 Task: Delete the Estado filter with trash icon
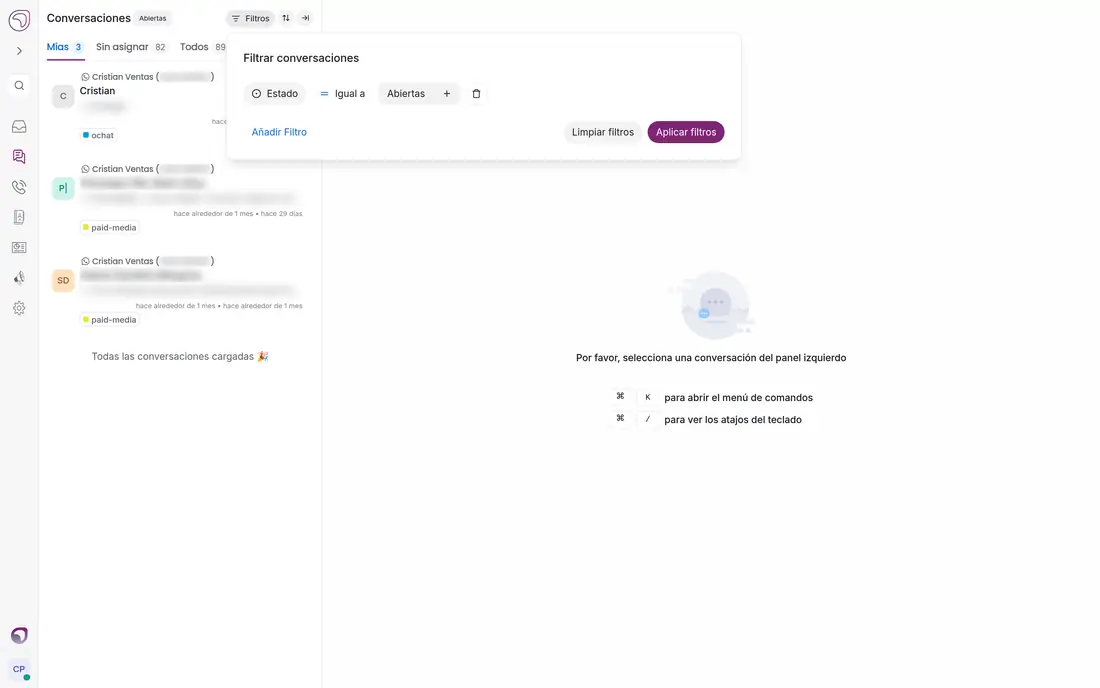pos(476,93)
